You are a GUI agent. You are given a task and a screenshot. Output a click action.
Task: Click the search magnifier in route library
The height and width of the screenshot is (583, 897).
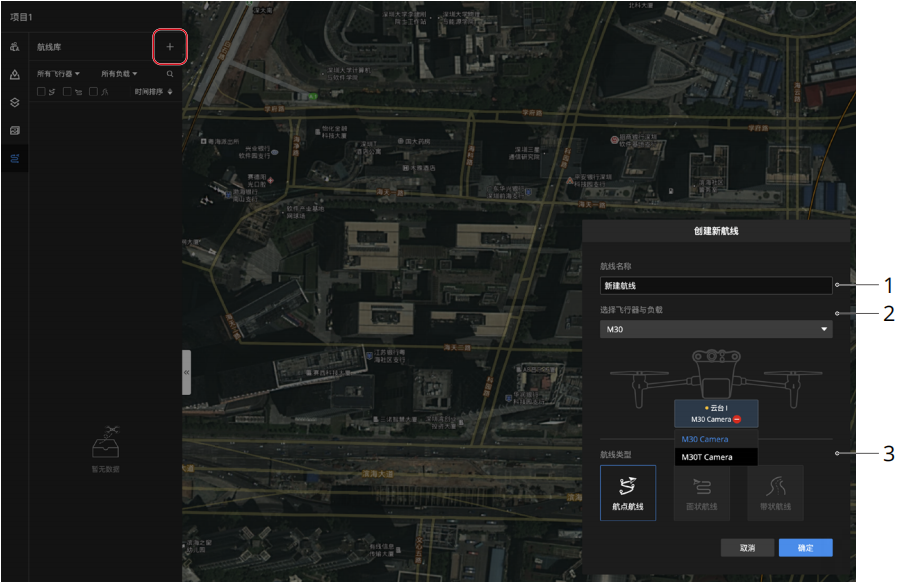pyautogui.click(x=170, y=74)
